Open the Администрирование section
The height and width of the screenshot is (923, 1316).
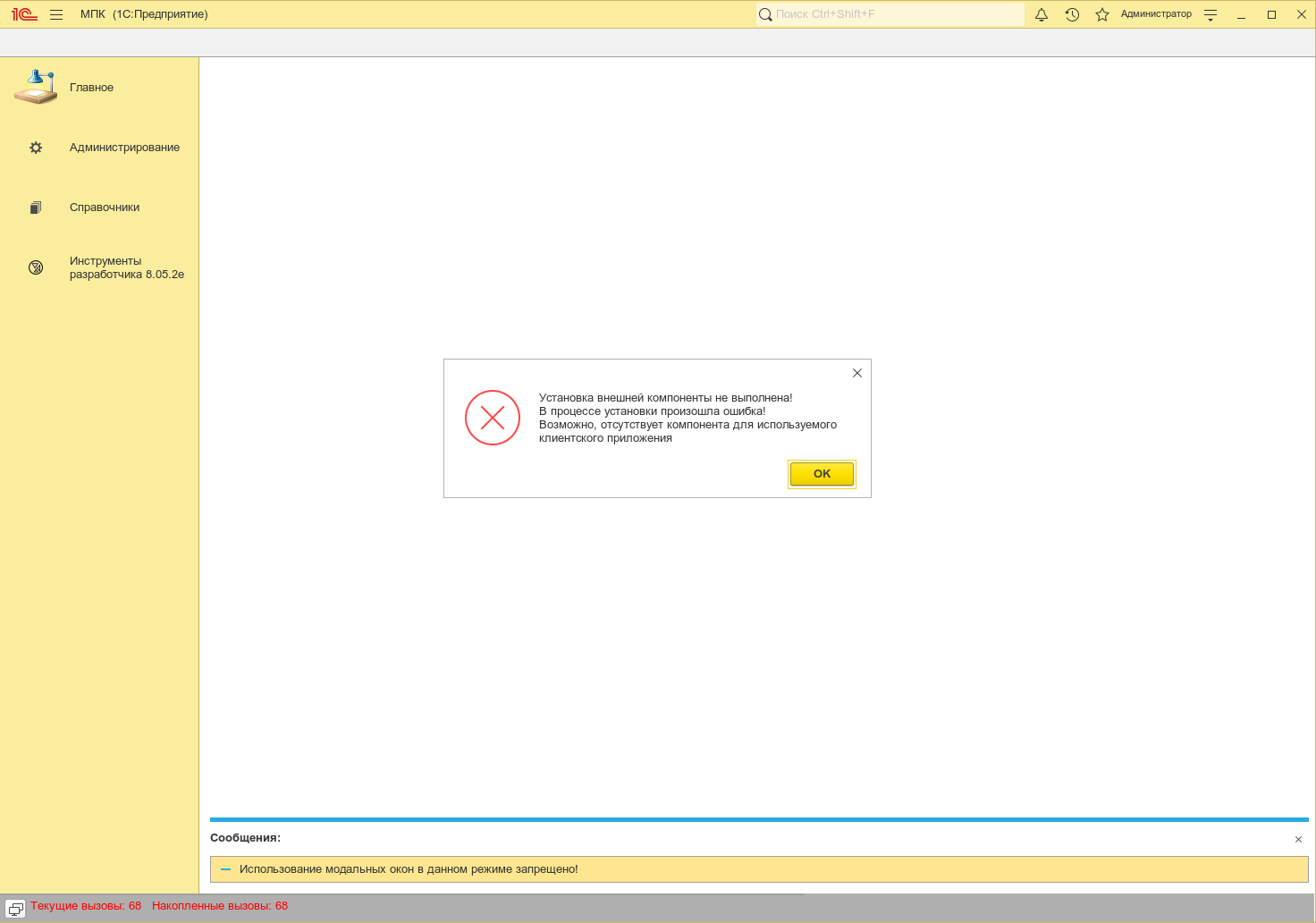124,148
